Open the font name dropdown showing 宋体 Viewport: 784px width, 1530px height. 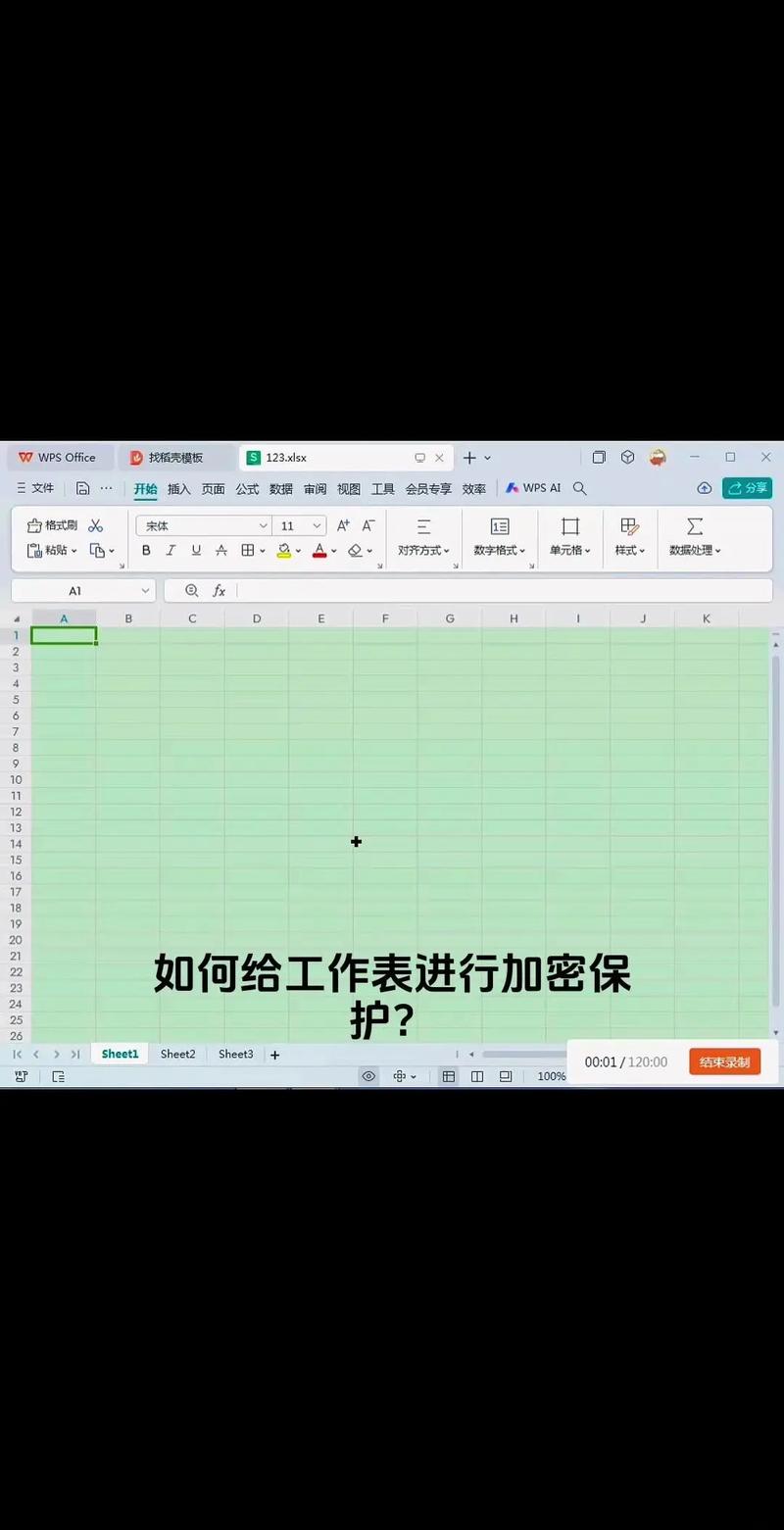[203, 525]
